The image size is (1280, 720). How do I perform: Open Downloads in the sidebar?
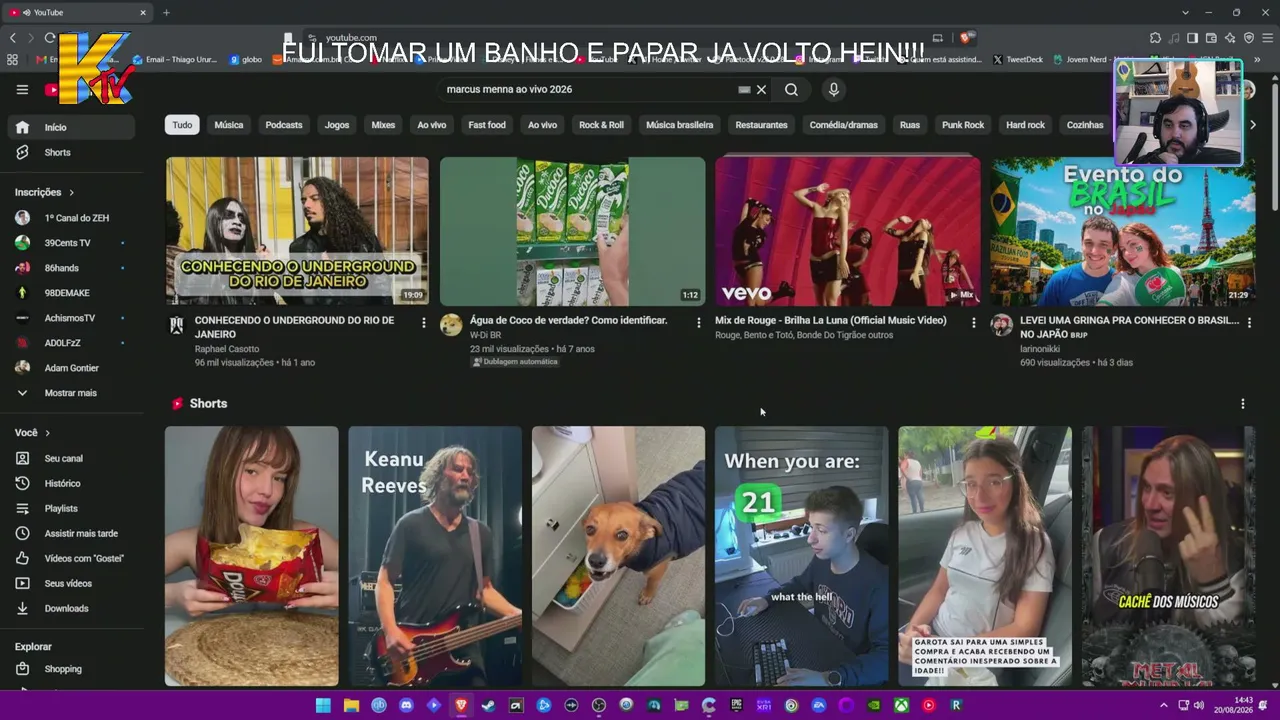click(x=70, y=608)
